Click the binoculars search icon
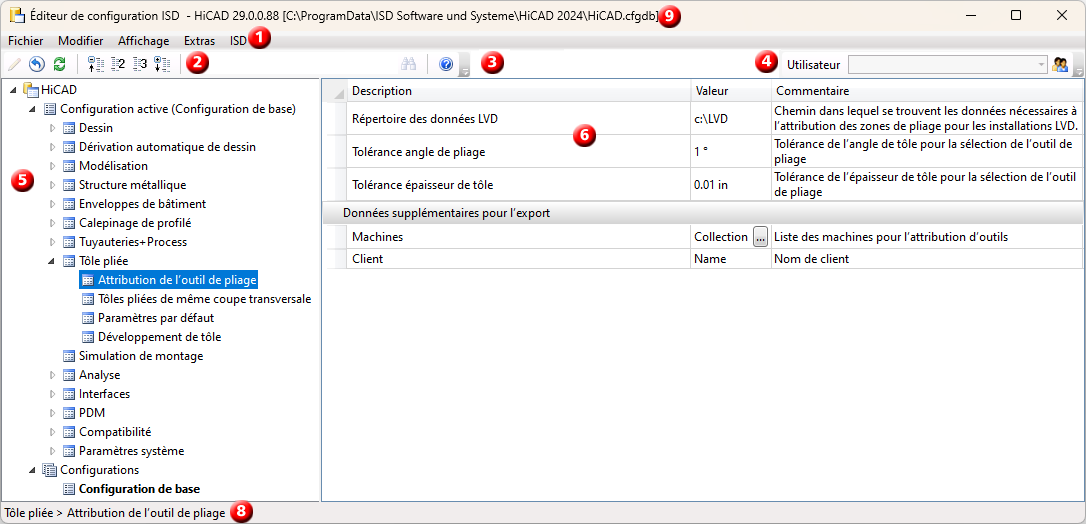Image resolution: width=1086 pixels, height=524 pixels. (409, 64)
